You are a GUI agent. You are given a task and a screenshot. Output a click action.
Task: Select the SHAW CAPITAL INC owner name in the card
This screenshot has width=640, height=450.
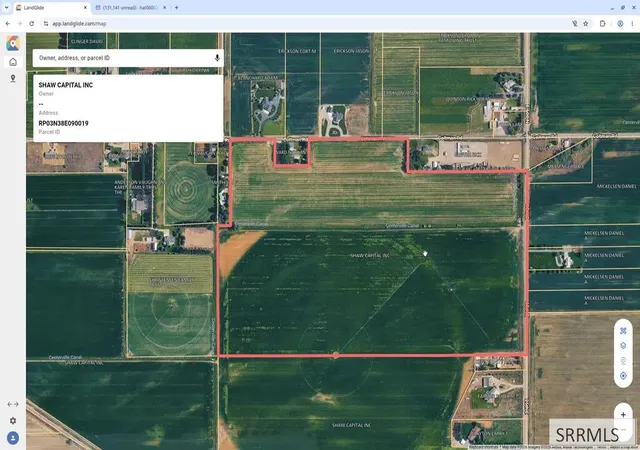point(66,85)
